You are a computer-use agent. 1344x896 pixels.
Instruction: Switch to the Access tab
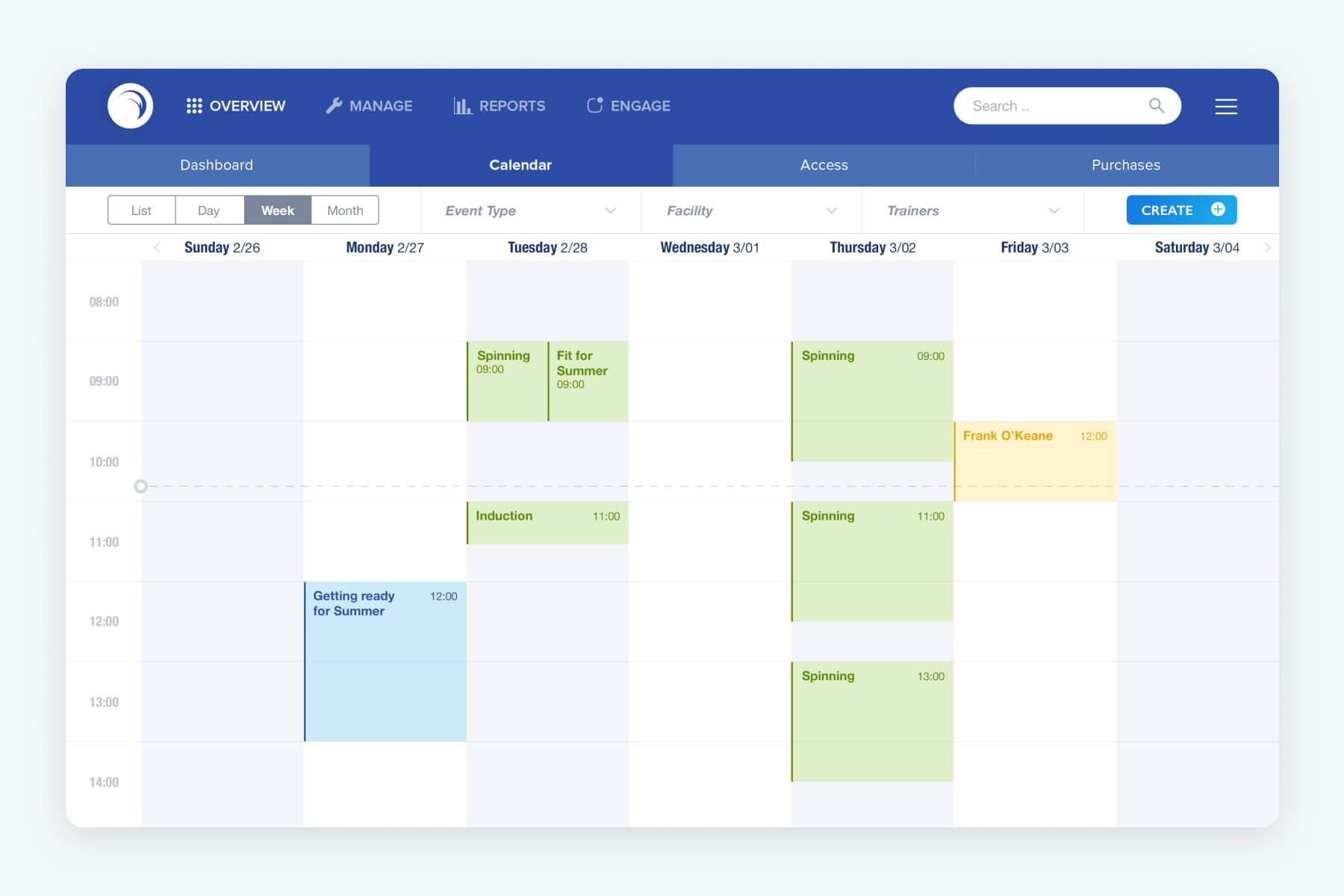(824, 165)
